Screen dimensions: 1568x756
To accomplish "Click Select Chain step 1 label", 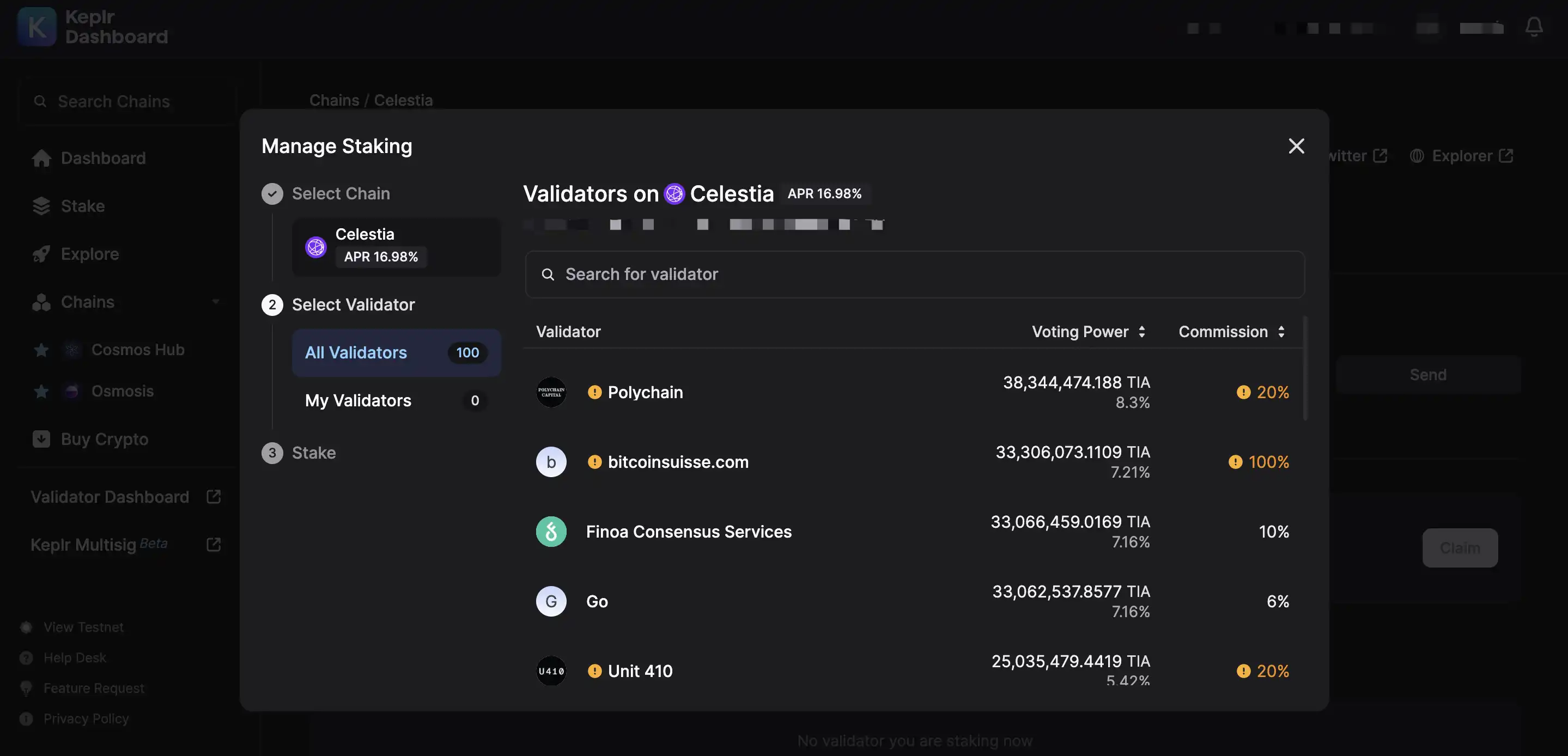I will click(x=341, y=193).
